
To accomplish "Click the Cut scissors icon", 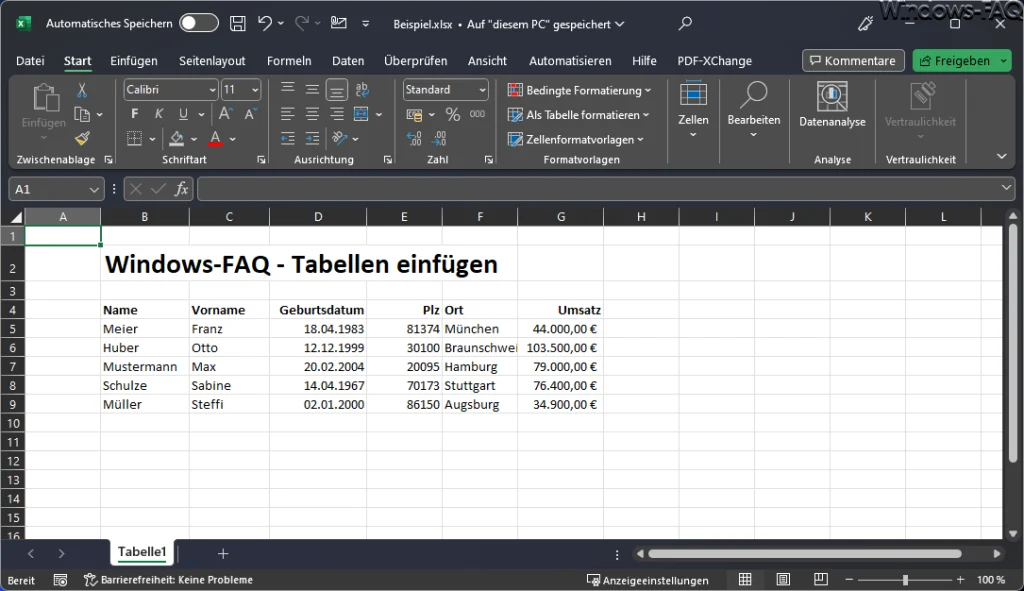I will (82, 90).
